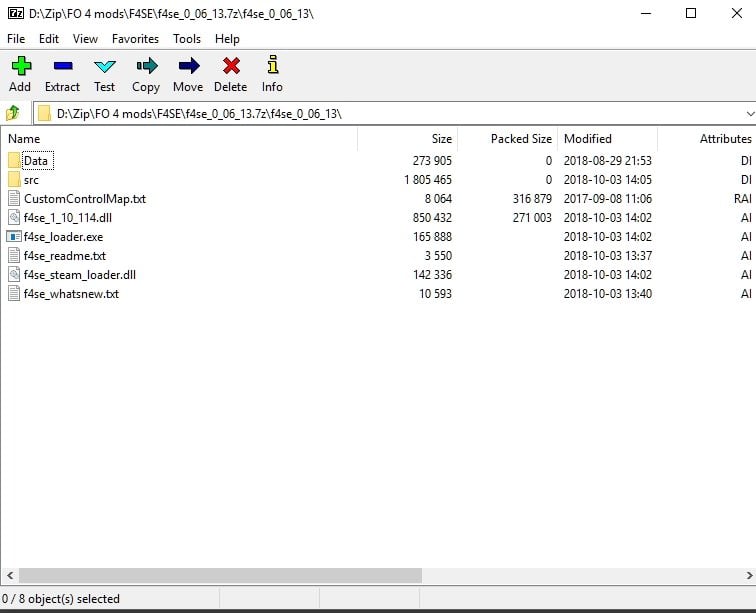This screenshot has width=756, height=613.
Task: Click size value 1 805 465
Action: (x=428, y=180)
